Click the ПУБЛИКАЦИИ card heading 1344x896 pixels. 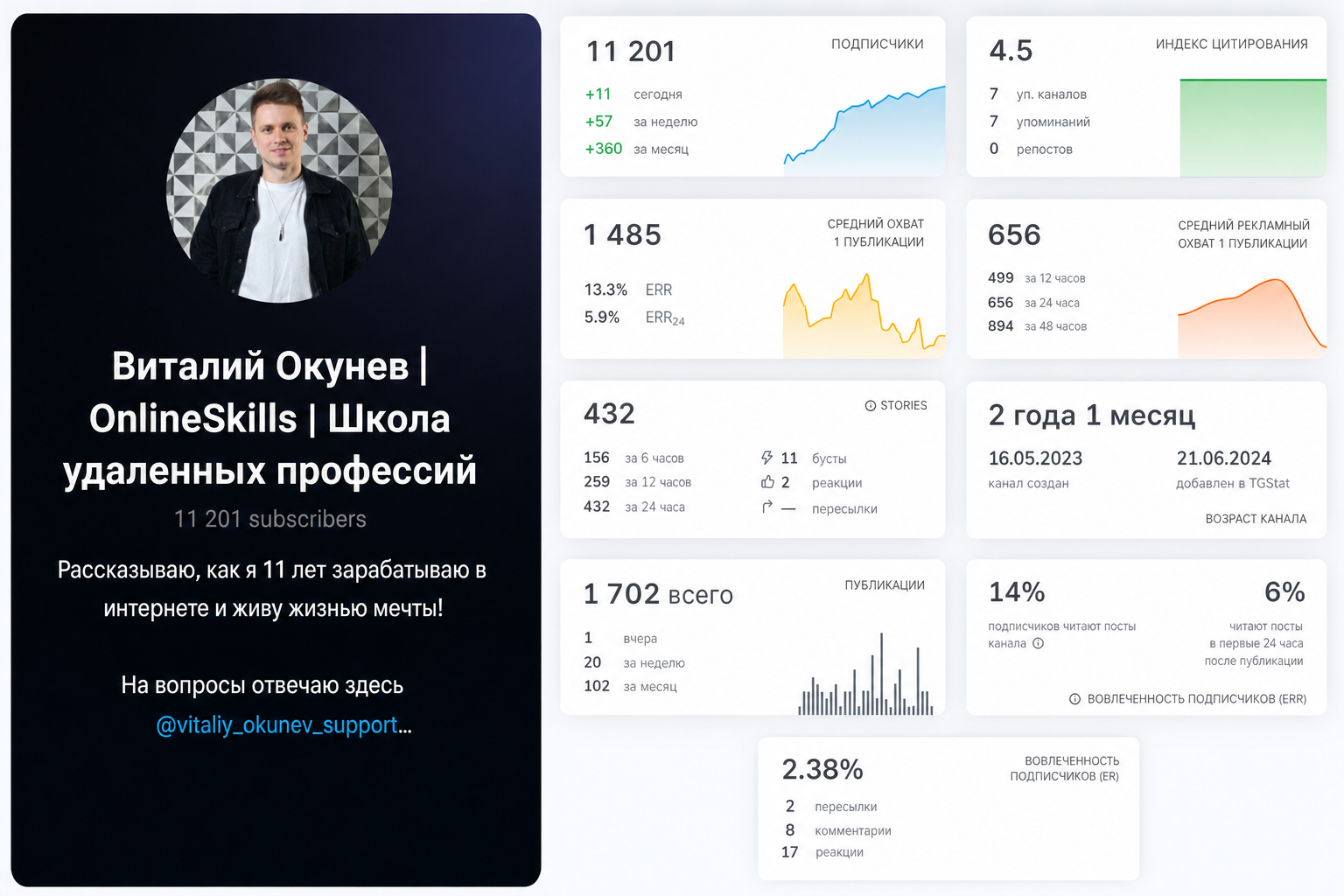(885, 585)
